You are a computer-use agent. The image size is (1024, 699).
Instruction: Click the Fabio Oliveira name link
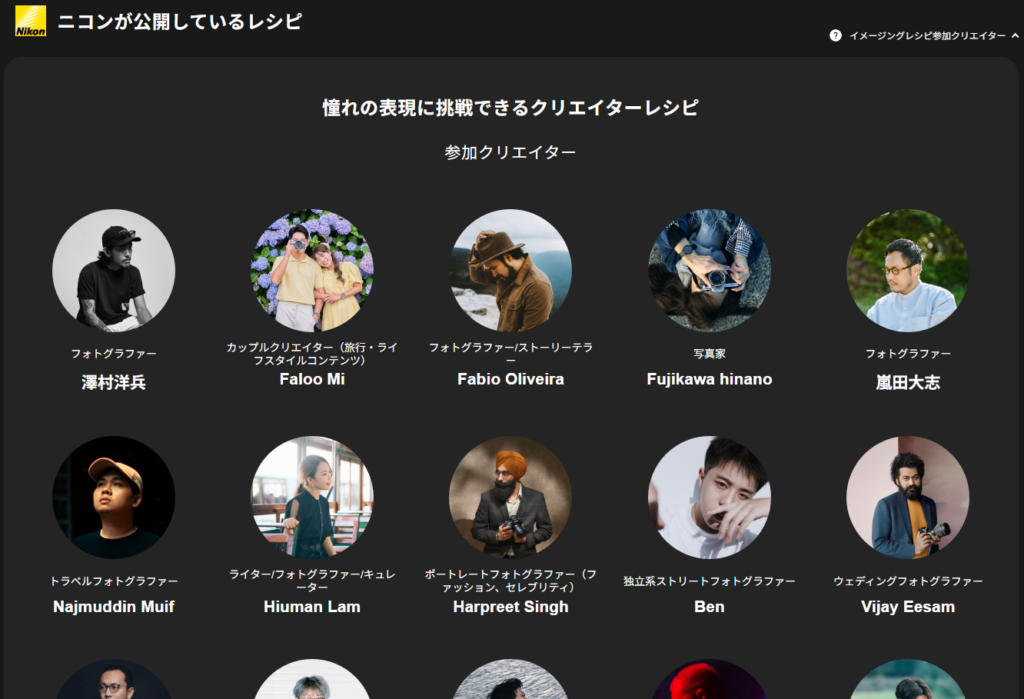(x=510, y=379)
